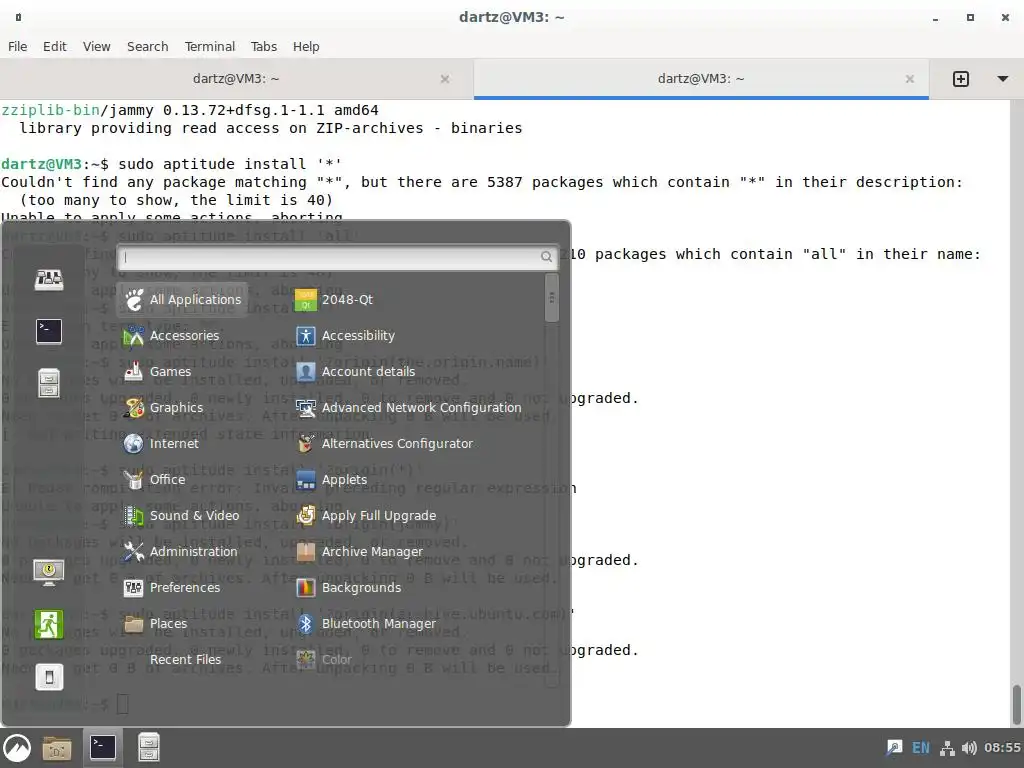Viewport: 1024px width, 768px height.
Task: Close the second dartz@VM3 terminal tab
Action: pyautogui.click(x=910, y=79)
